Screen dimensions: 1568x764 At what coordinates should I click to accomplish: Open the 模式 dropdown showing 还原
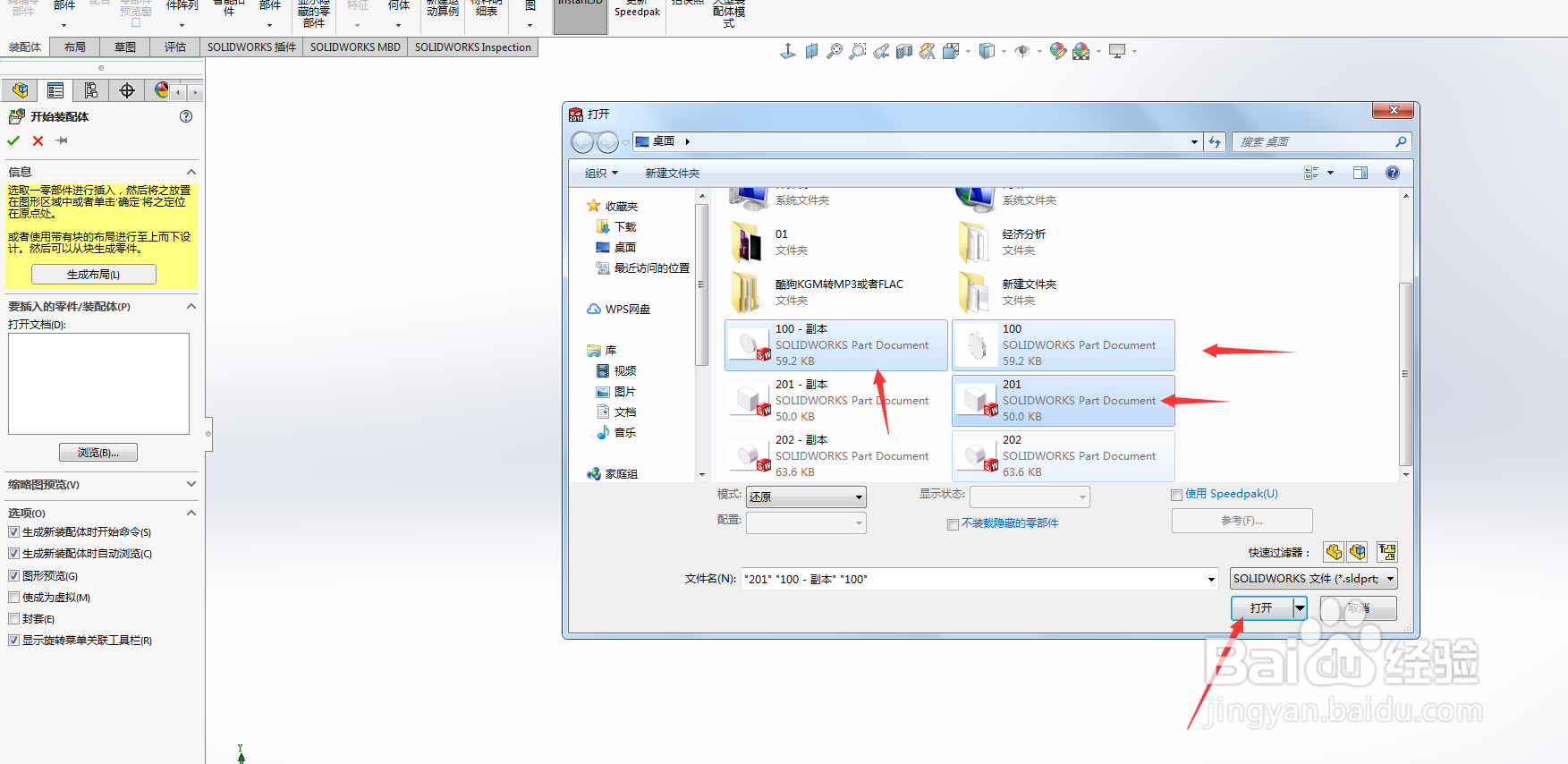(x=806, y=497)
